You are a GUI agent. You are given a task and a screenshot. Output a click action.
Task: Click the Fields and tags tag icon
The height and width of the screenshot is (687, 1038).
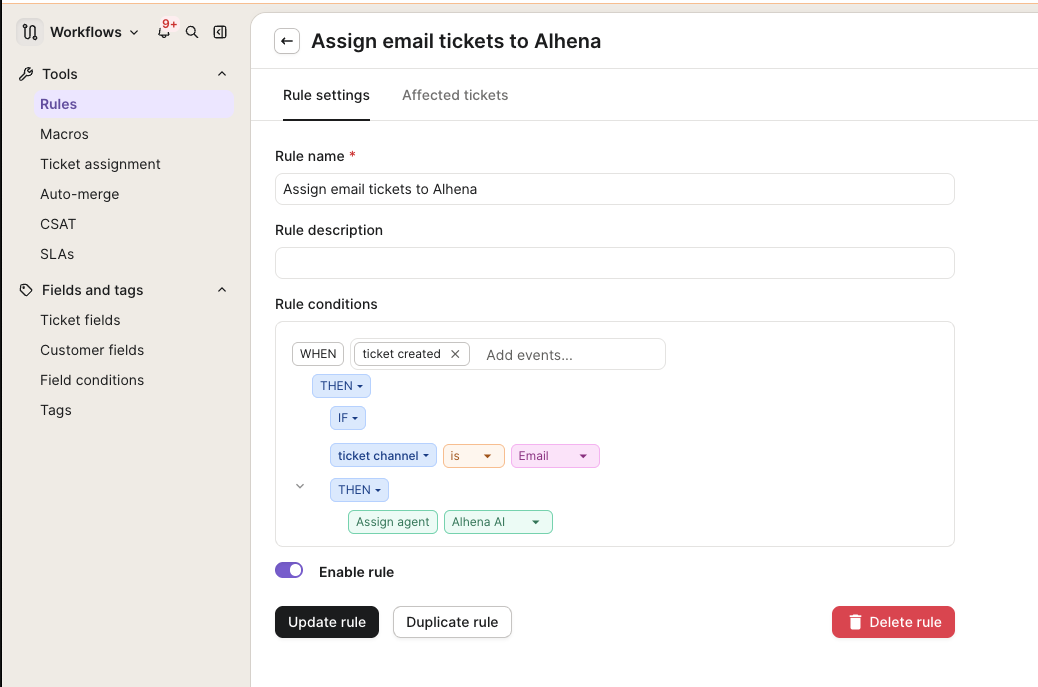tap(26, 290)
